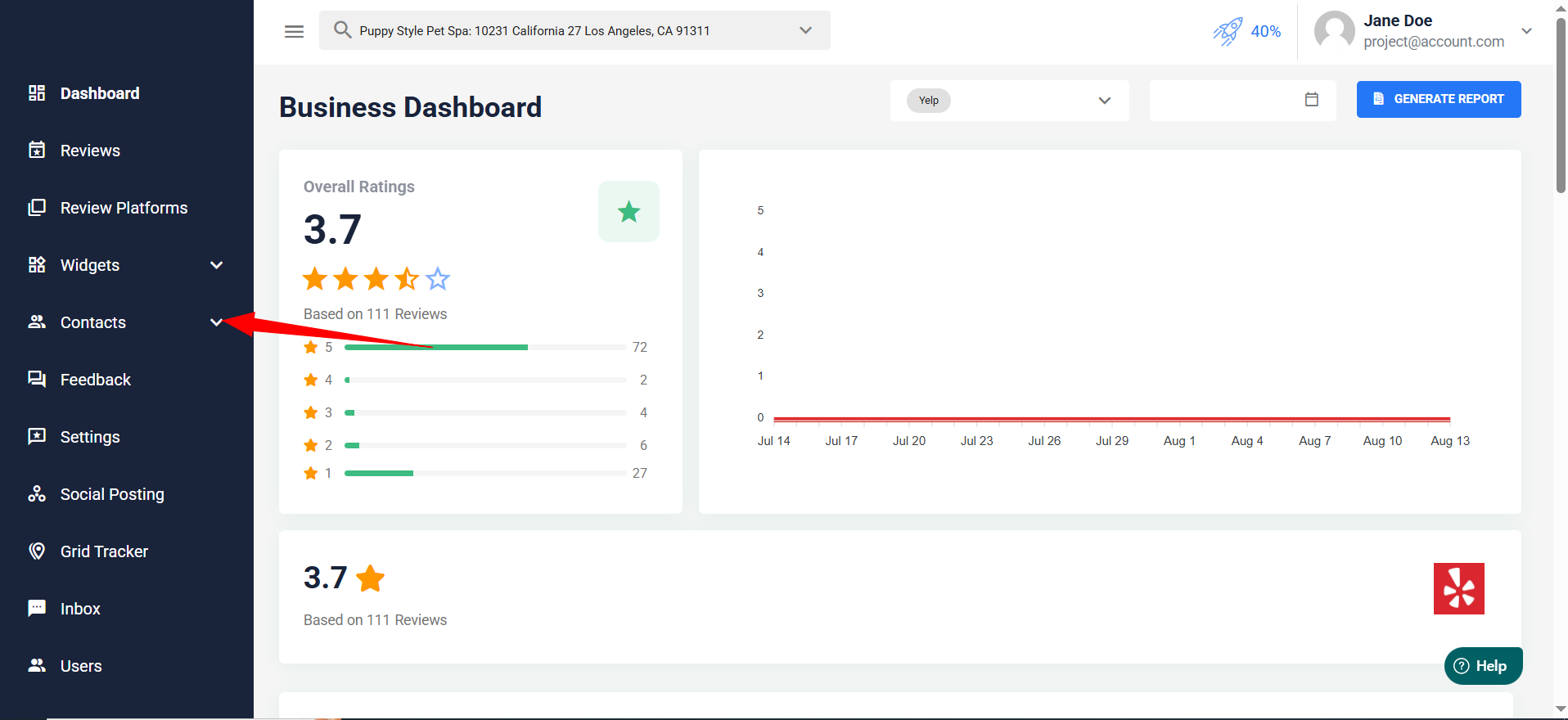Click the green star ratings badge
Screen dimensions: 1568x720
click(629, 212)
